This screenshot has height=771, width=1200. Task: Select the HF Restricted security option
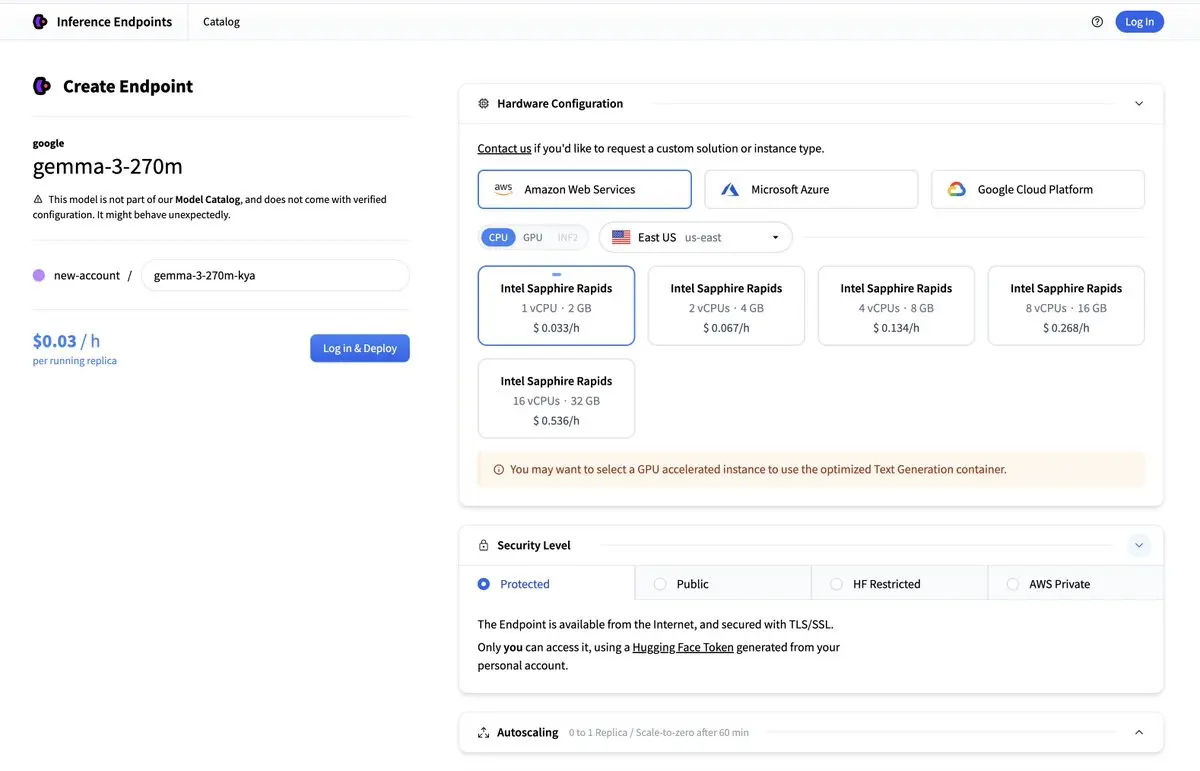pos(899,584)
